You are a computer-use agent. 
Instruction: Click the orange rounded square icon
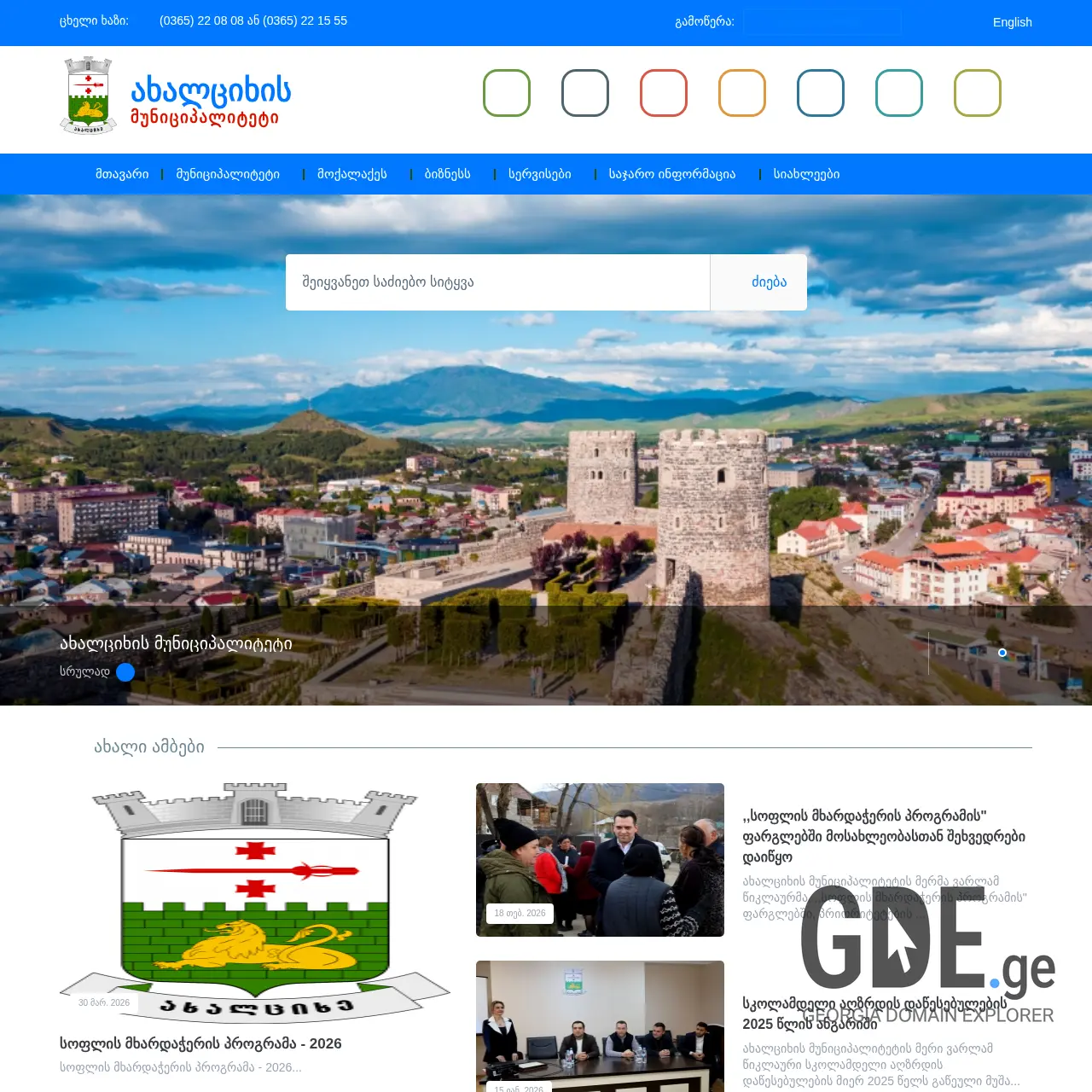coord(742,93)
